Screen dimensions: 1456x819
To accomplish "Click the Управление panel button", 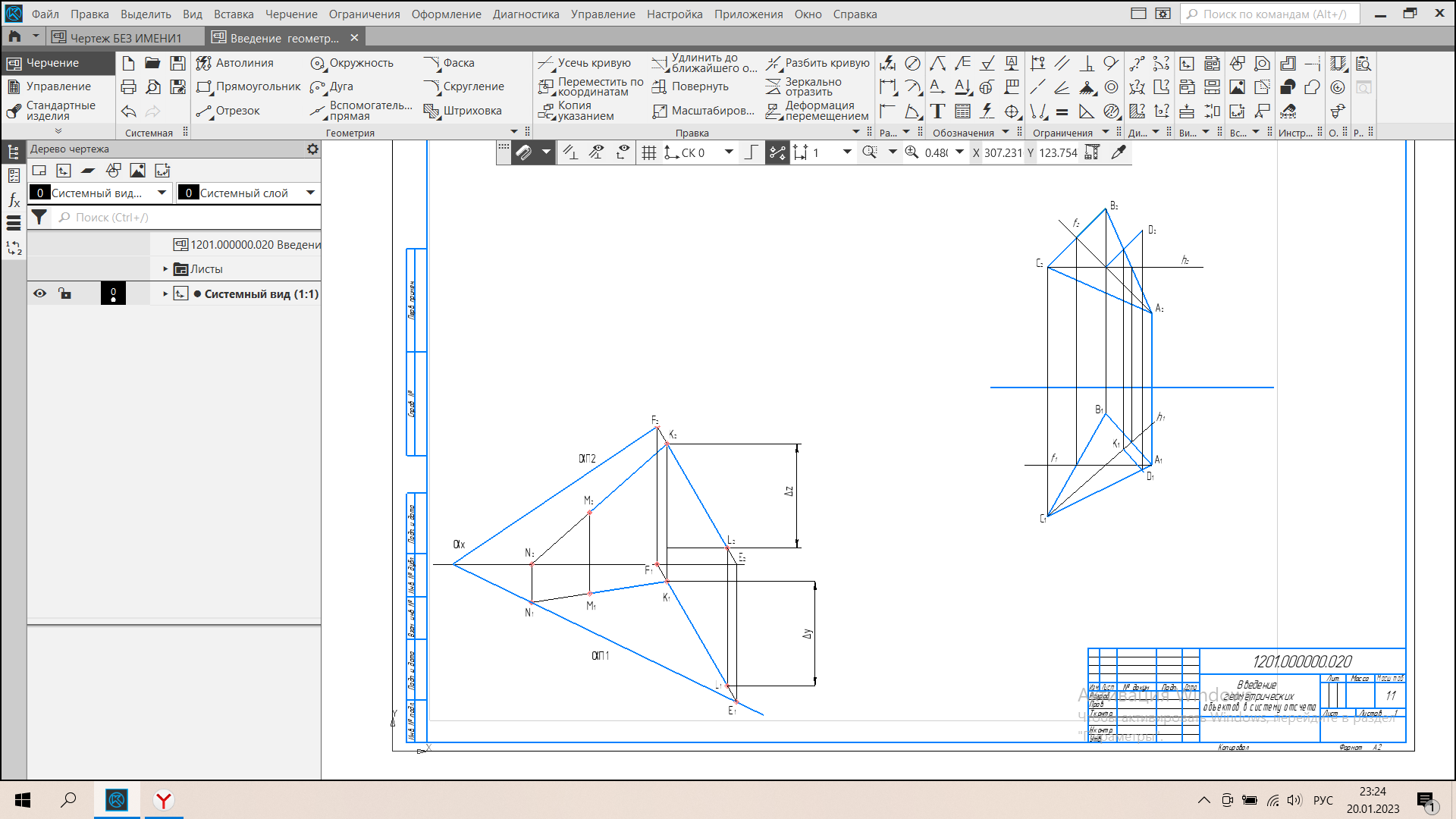I will 58,86.
